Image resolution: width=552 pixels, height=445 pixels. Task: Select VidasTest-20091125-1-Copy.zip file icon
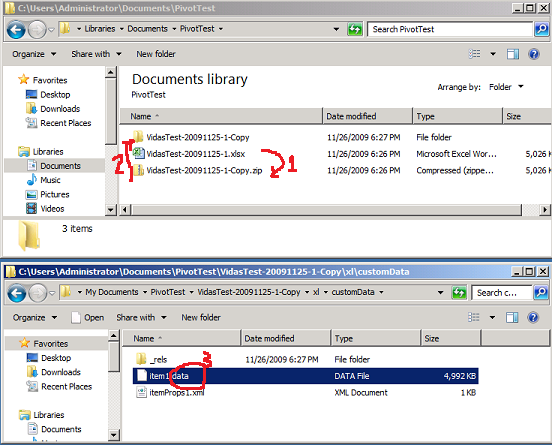tap(138, 170)
